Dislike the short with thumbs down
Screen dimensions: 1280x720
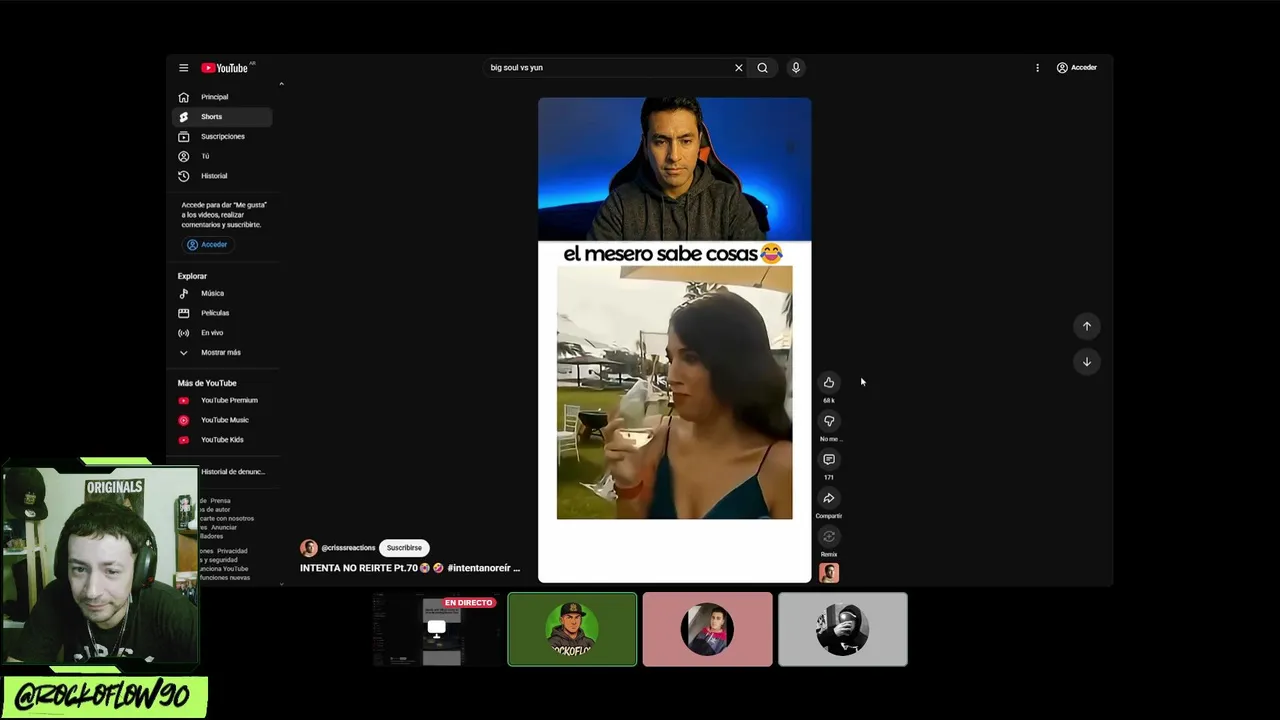point(829,421)
